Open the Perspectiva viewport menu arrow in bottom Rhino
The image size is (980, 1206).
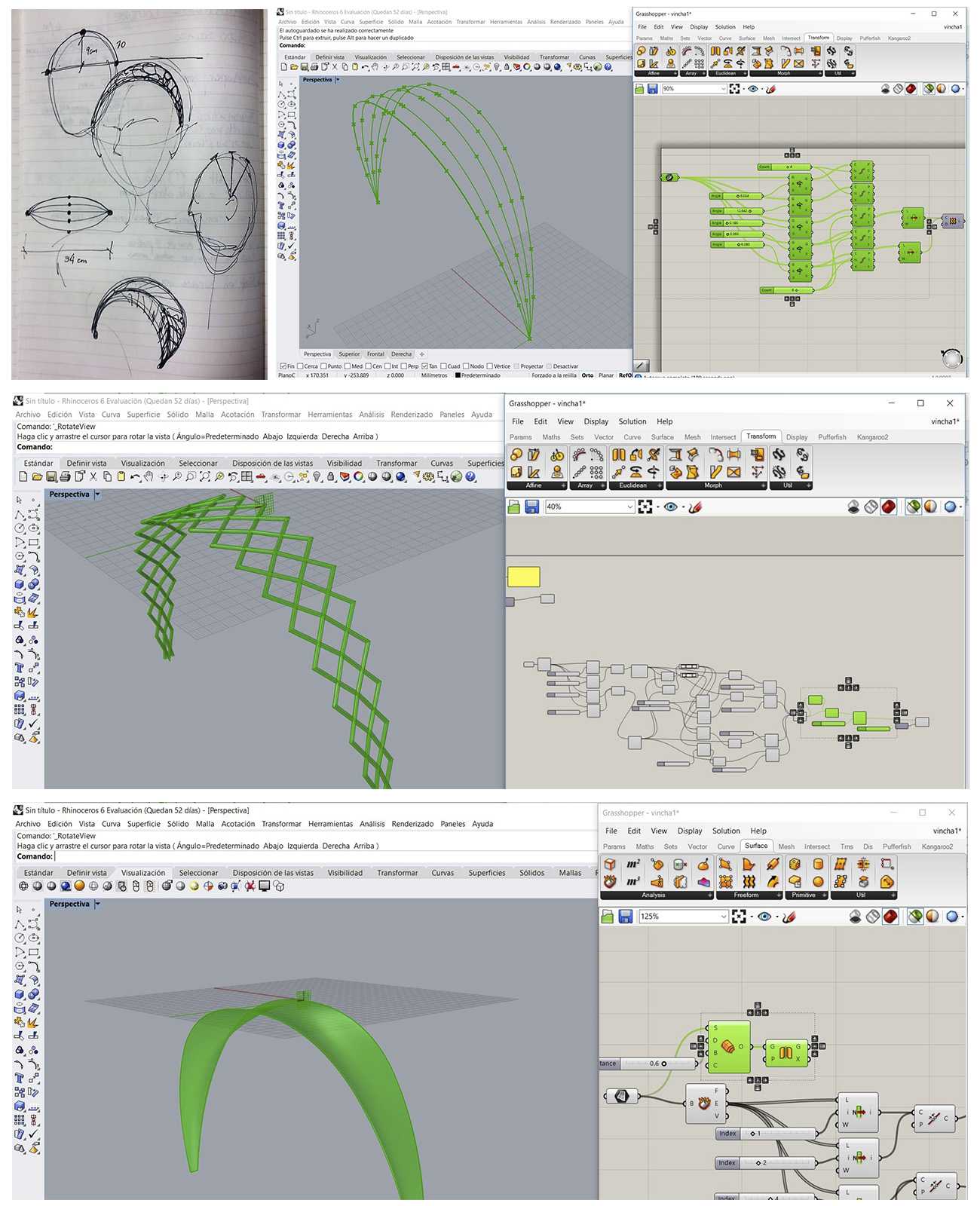point(97,904)
